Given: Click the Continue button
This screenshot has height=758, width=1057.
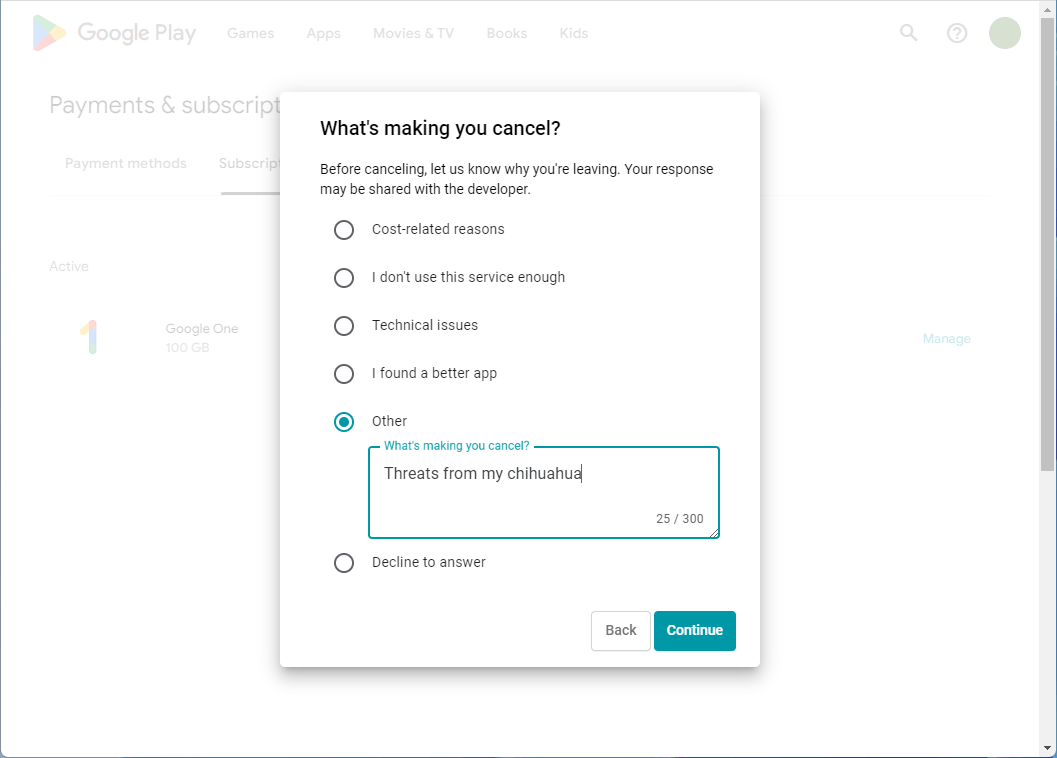Looking at the screenshot, I should [x=694, y=630].
